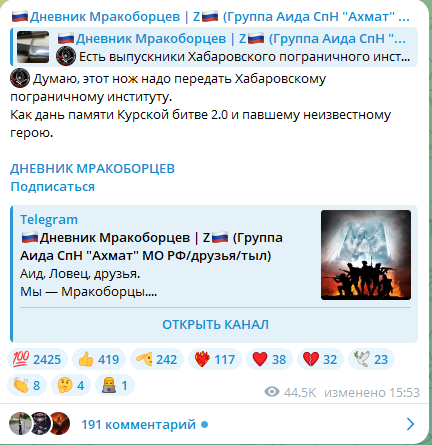
Task: Click the knife thumbnail in the reply quote
Action: pos(33,47)
